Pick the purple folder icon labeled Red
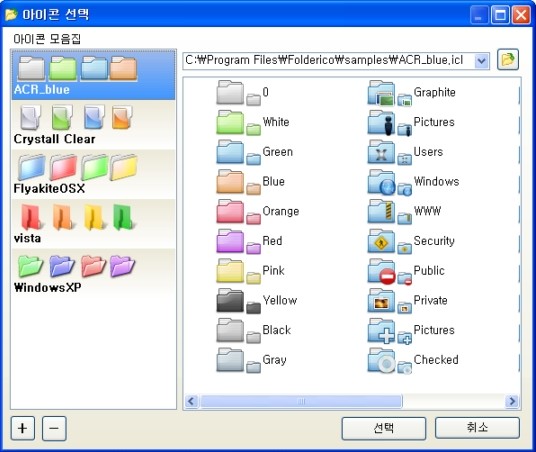 tap(230, 241)
